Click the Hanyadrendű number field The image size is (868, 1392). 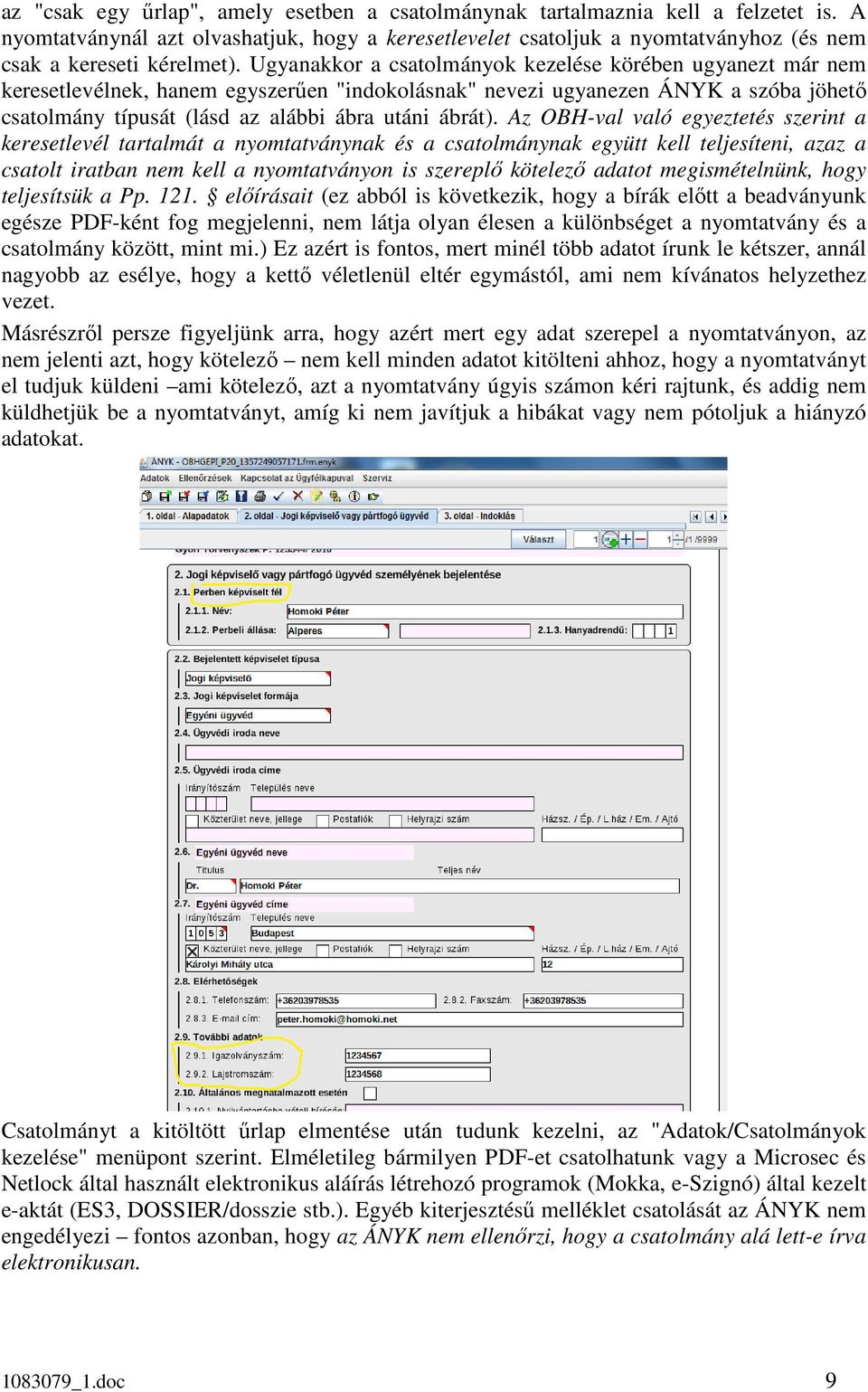click(x=656, y=631)
